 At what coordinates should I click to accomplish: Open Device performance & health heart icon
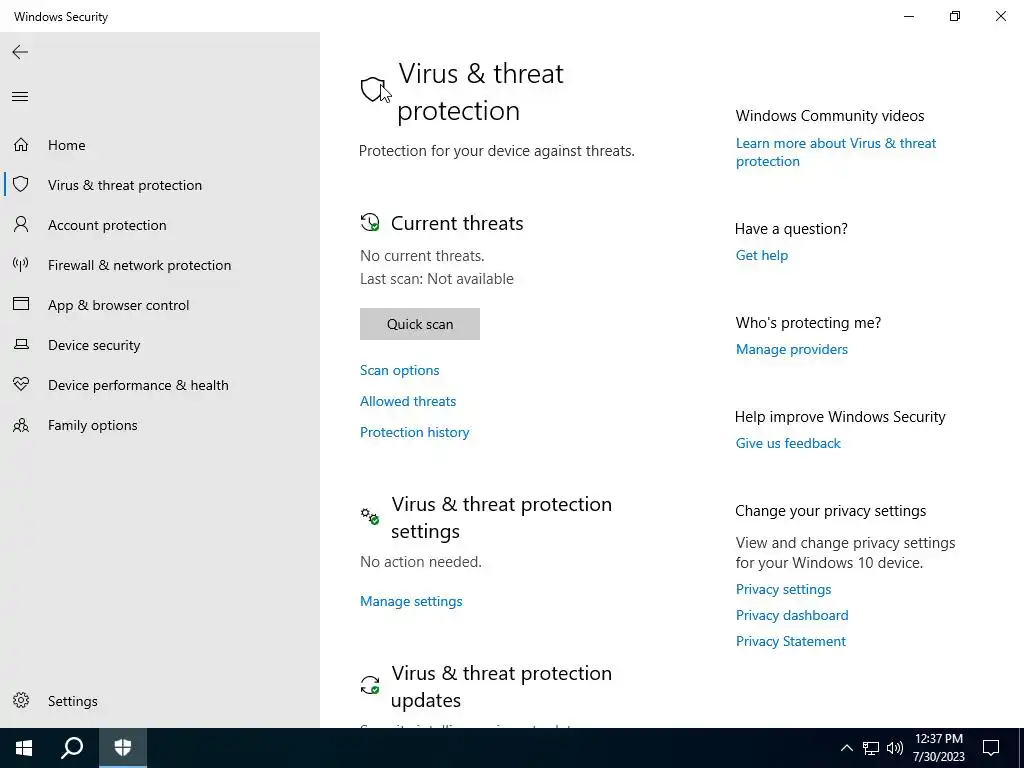tap(21, 385)
